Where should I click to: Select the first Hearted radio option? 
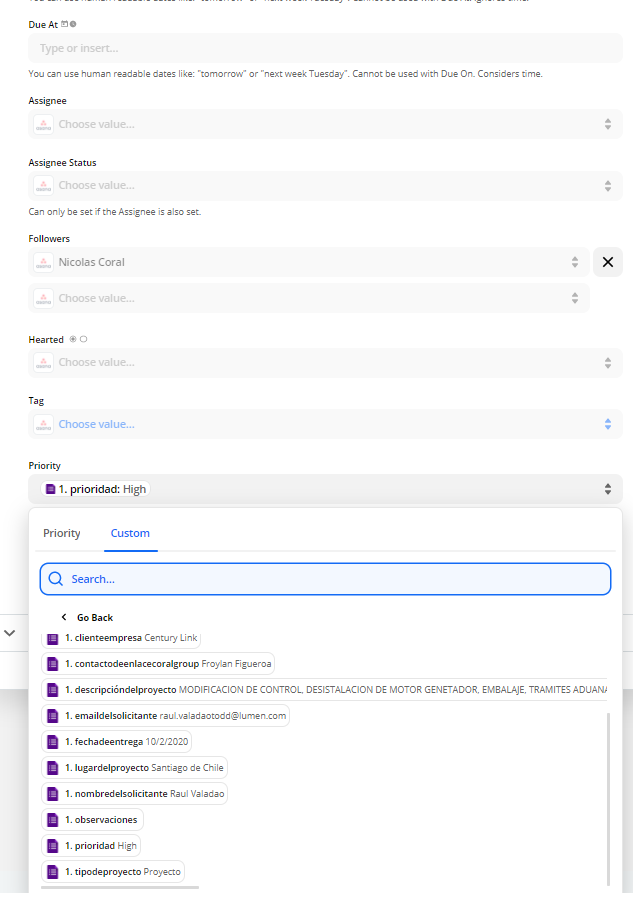pos(73,339)
